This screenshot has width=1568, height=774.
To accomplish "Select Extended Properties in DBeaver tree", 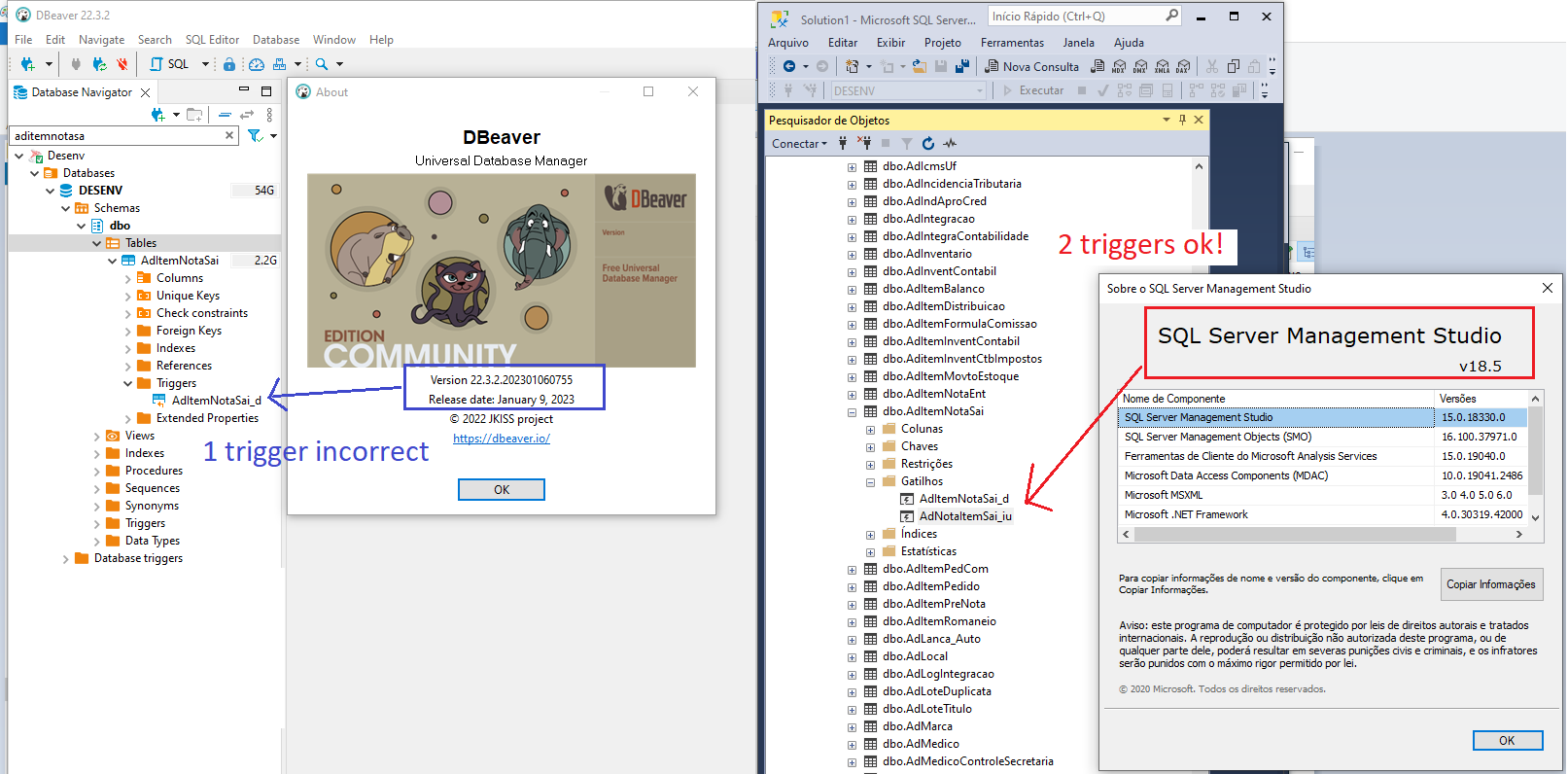I will (x=207, y=418).
